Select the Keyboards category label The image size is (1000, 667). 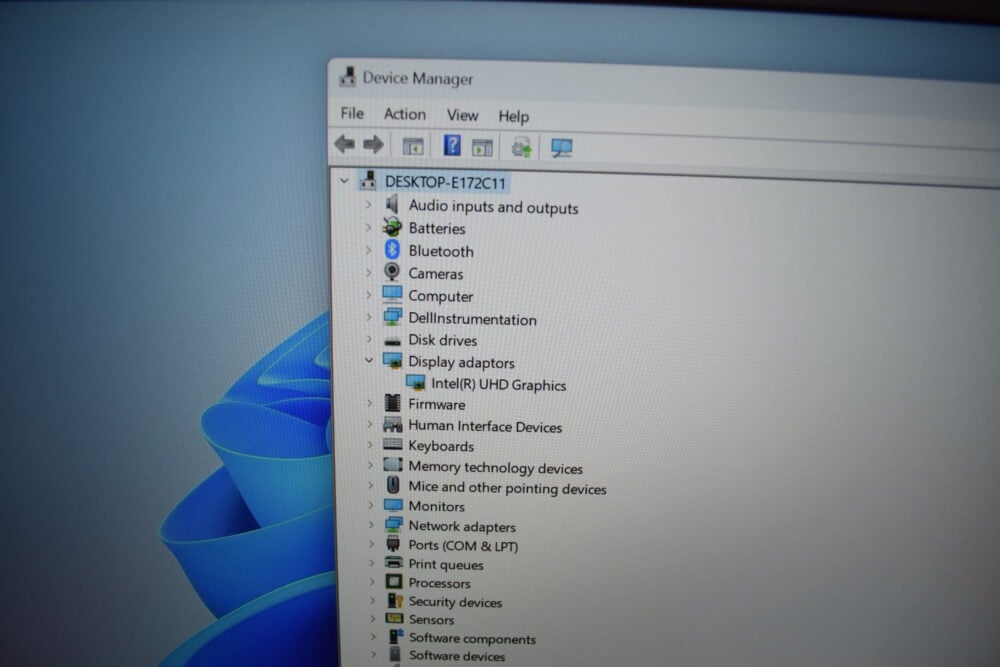(x=441, y=446)
